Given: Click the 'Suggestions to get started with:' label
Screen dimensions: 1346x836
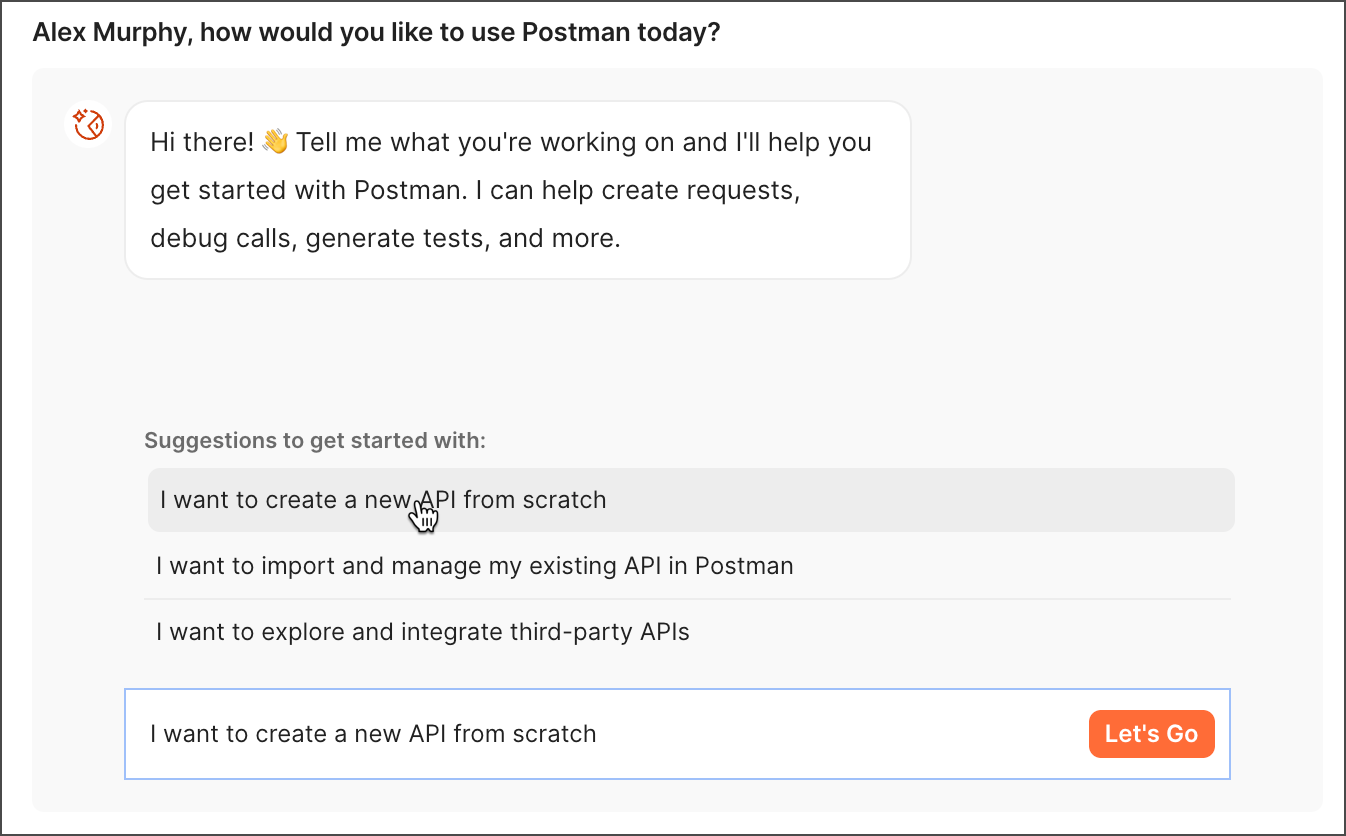Looking at the screenshot, I should coord(315,441).
